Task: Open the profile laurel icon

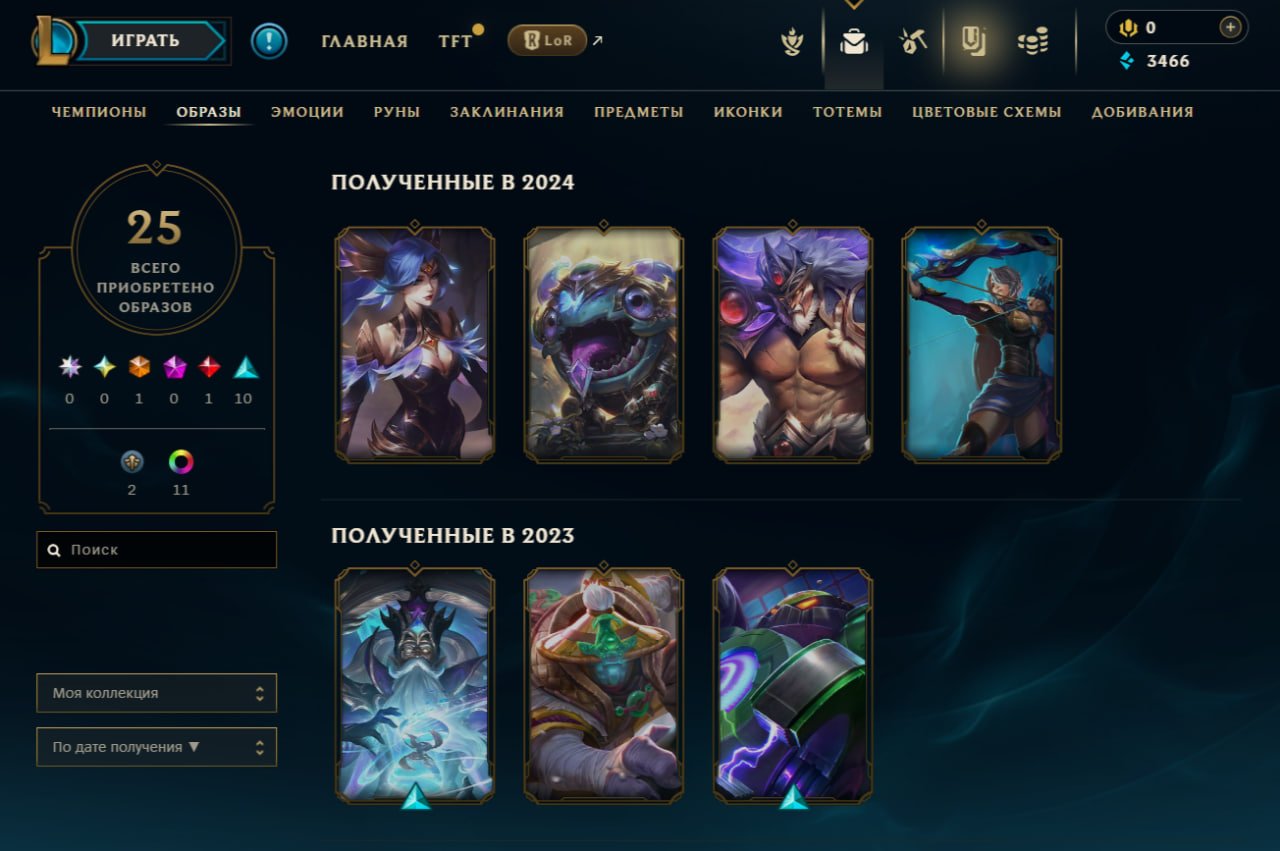Action: [x=792, y=42]
